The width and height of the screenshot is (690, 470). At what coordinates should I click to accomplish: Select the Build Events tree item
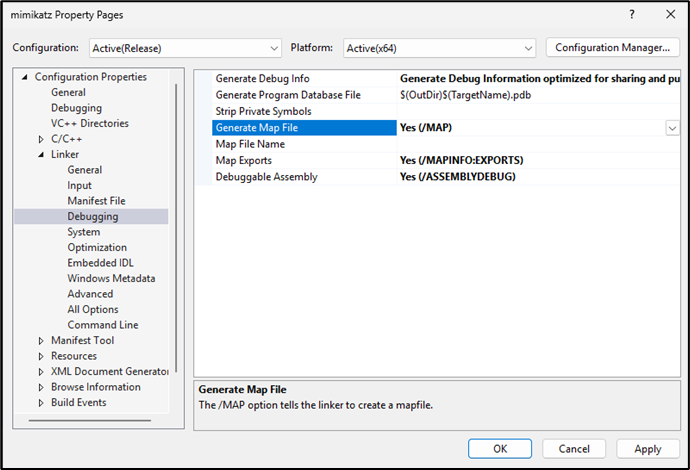78,402
